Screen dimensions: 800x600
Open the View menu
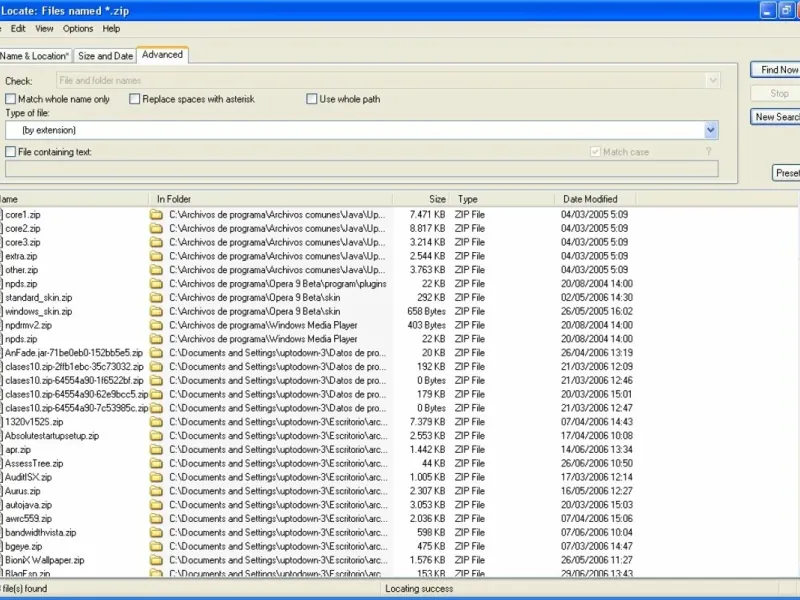pyautogui.click(x=44, y=29)
